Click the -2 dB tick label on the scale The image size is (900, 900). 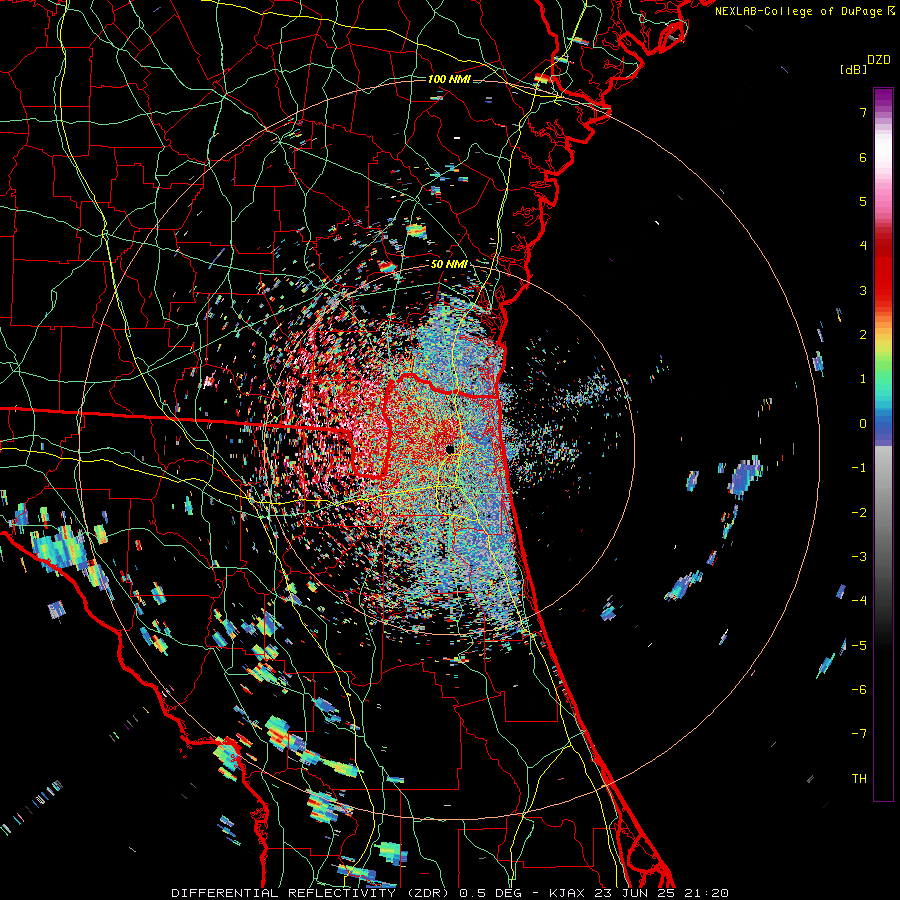(x=859, y=512)
